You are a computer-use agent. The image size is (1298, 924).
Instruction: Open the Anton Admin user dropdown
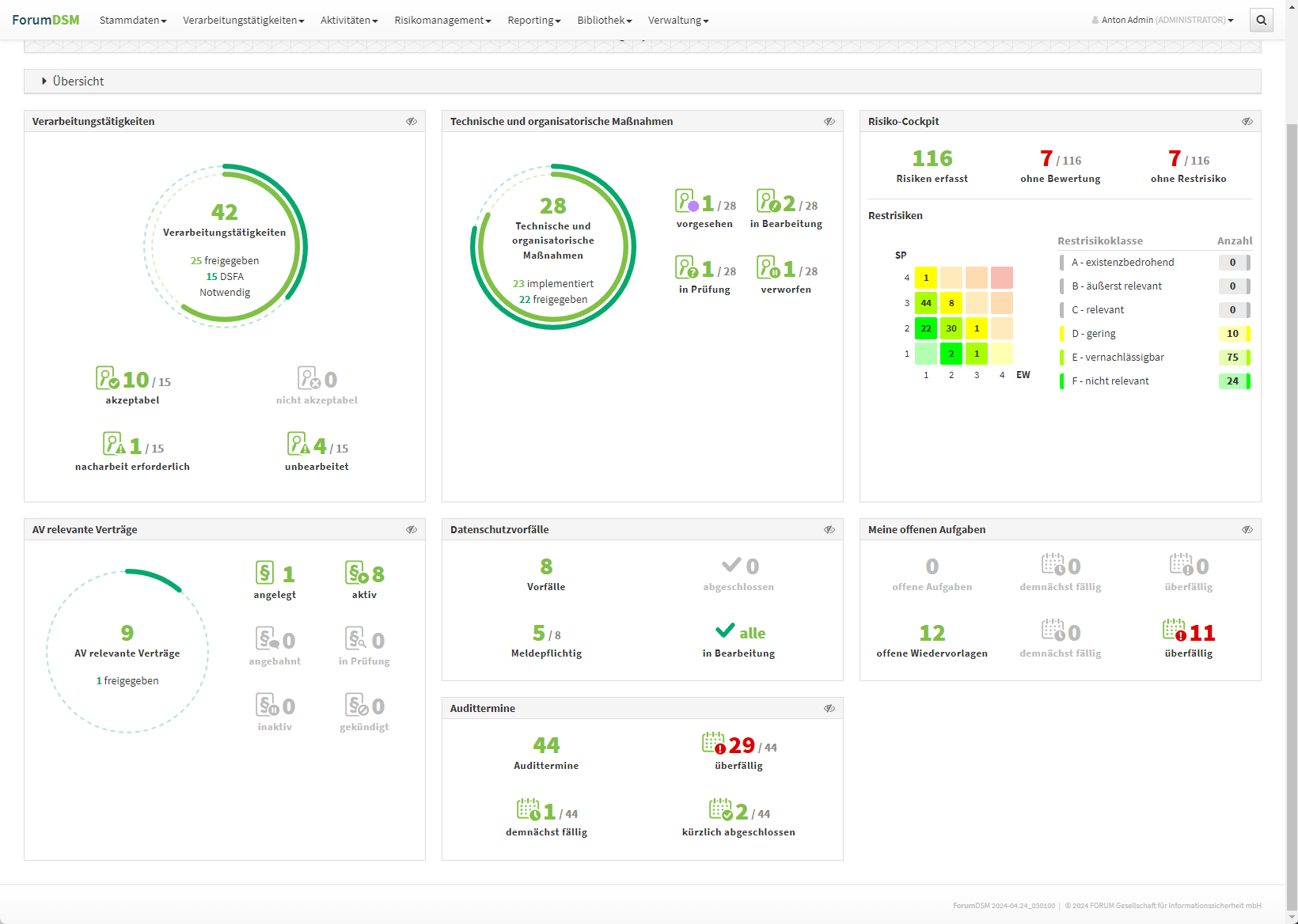point(1162,20)
